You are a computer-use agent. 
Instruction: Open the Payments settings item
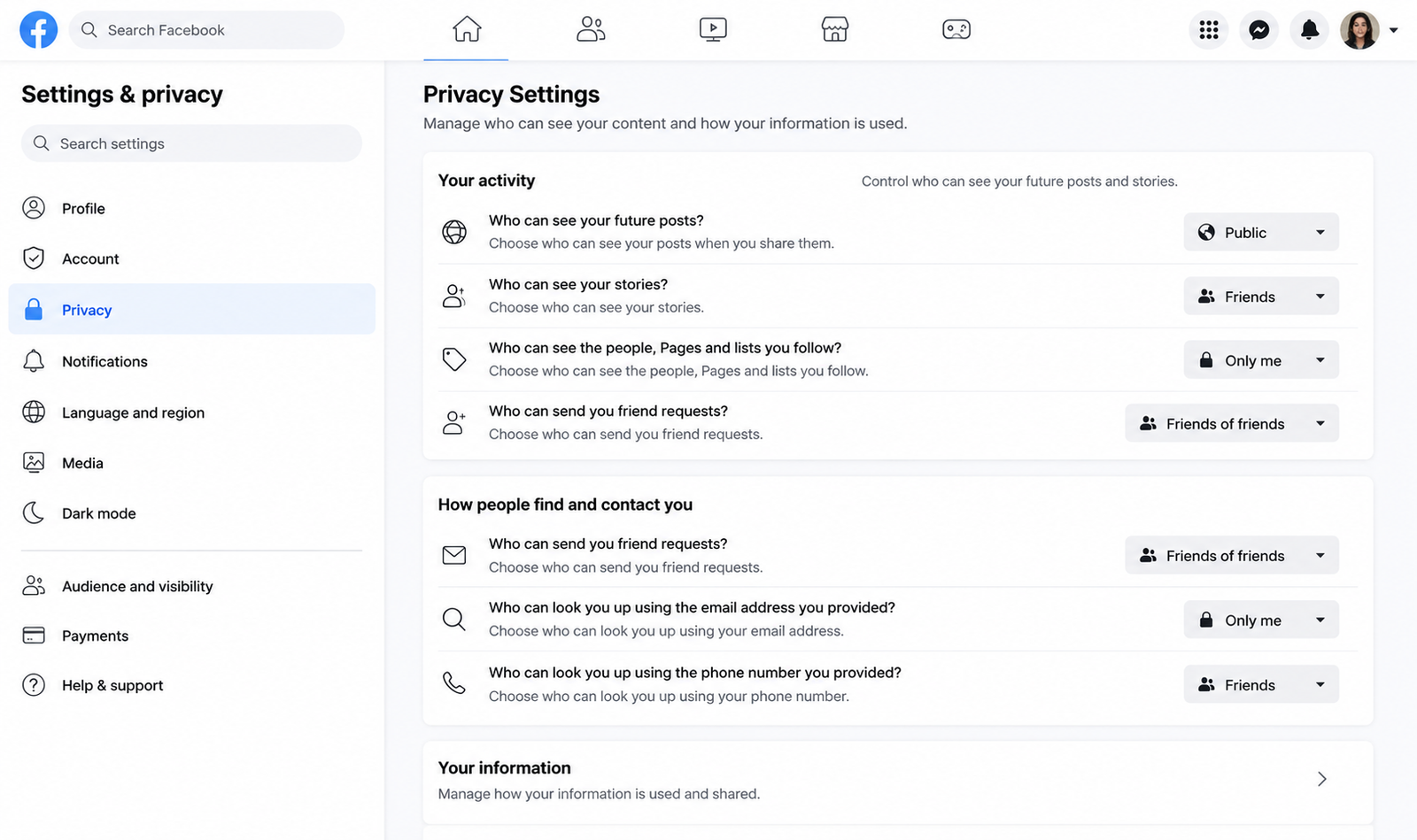click(x=191, y=636)
